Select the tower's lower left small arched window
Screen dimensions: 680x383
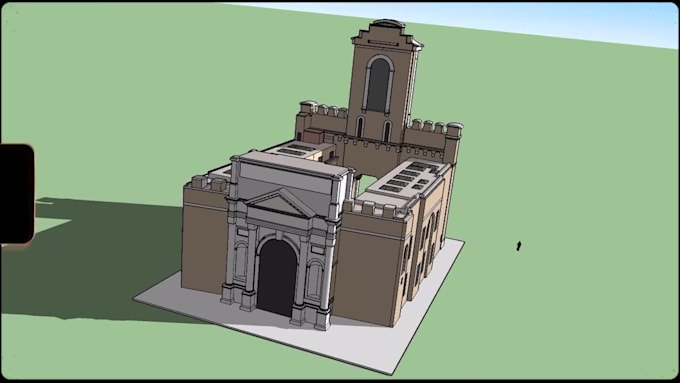click(360, 127)
